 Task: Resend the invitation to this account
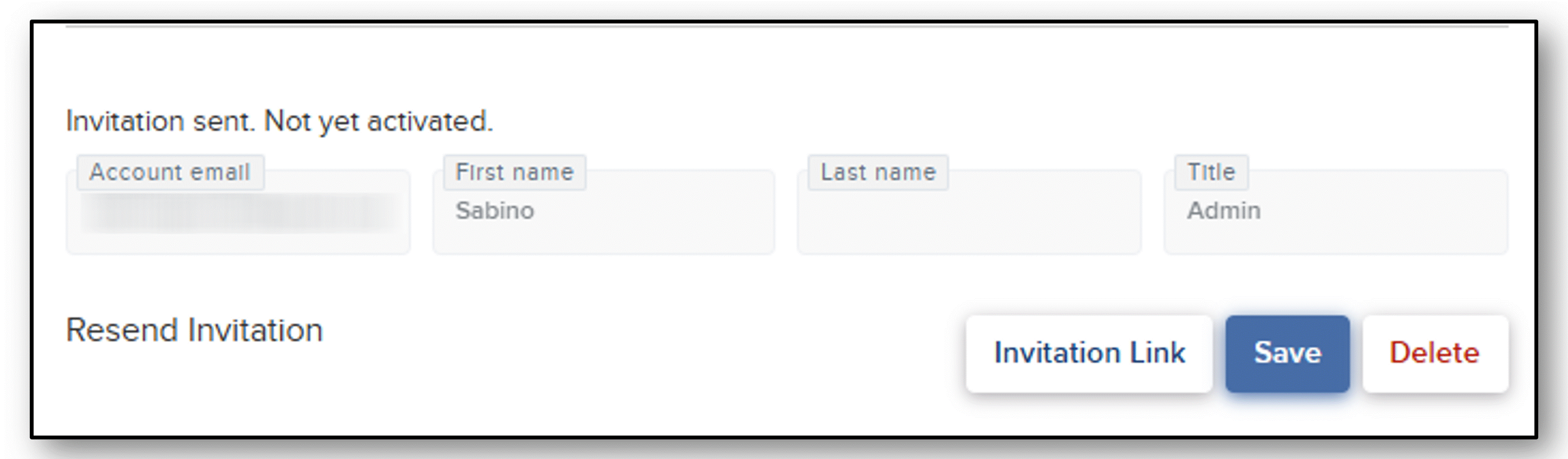click(x=194, y=330)
